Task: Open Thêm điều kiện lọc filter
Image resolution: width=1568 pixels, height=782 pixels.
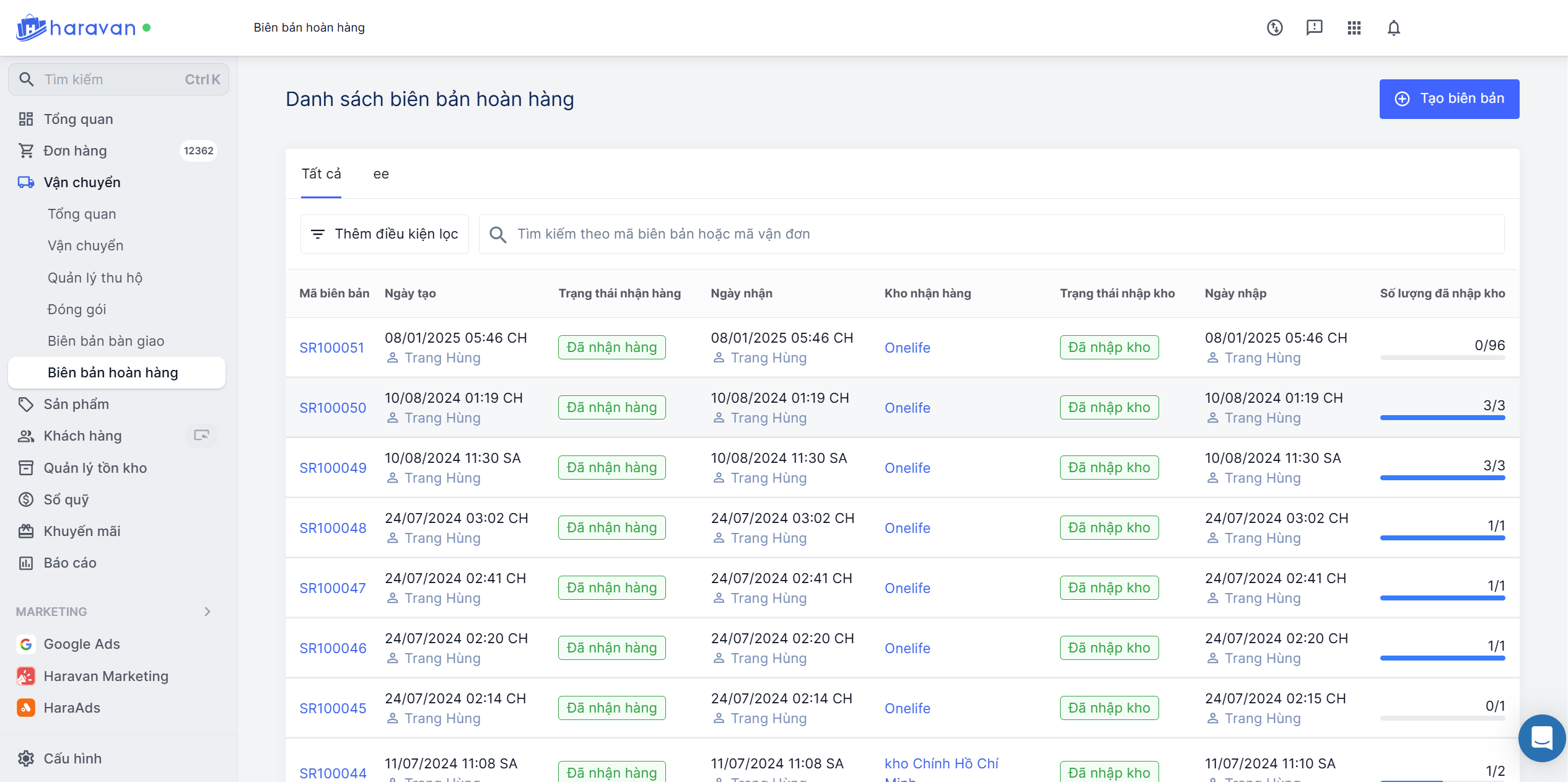Action: (385, 234)
